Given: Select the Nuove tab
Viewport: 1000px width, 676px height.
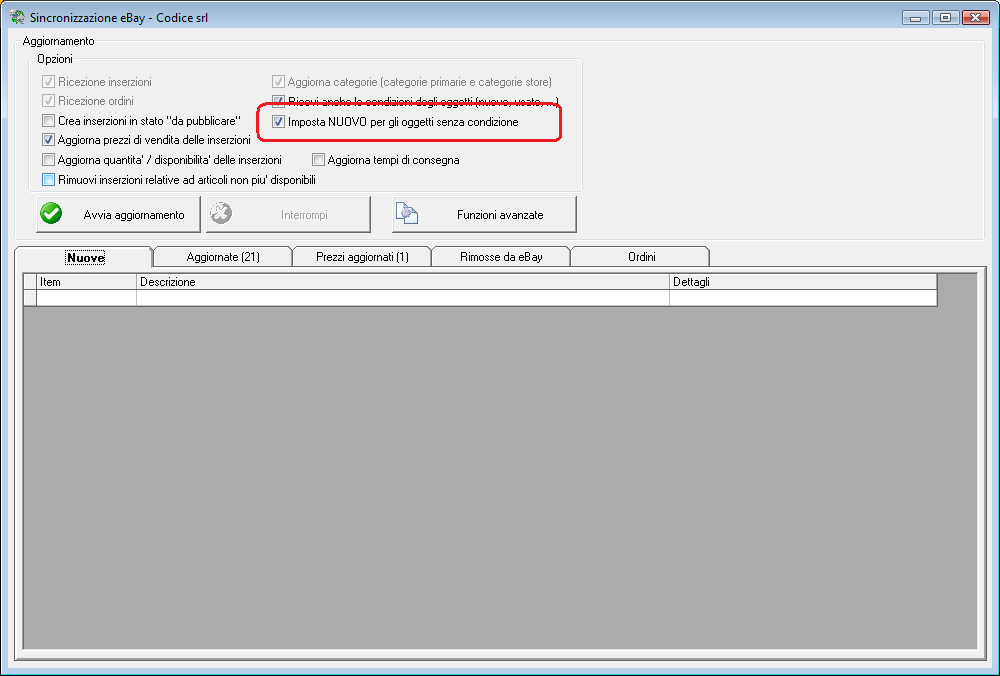Looking at the screenshot, I should (84, 257).
